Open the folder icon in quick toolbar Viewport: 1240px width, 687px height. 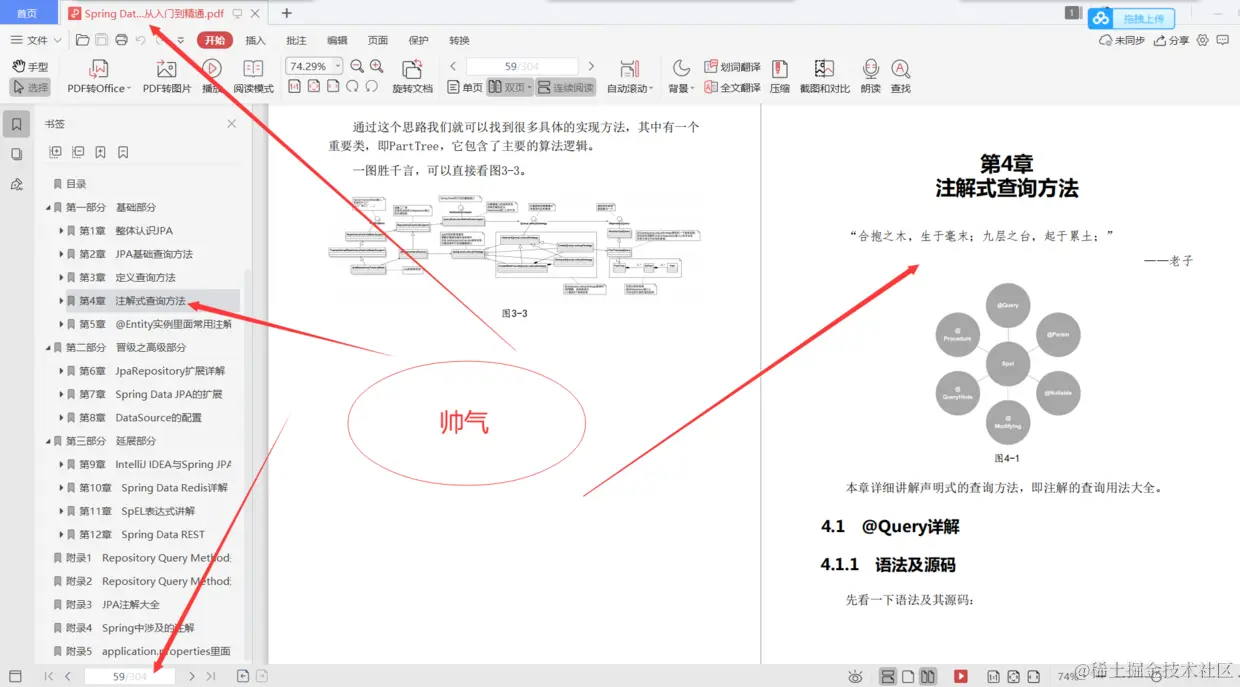[x=83, y=40]
